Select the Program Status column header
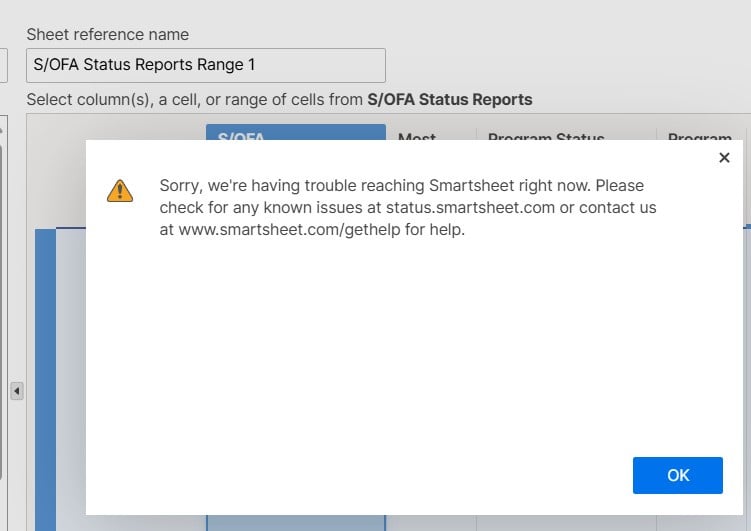Image resolution: width=751 pixels, height=531 pixels. click(566, 134)
